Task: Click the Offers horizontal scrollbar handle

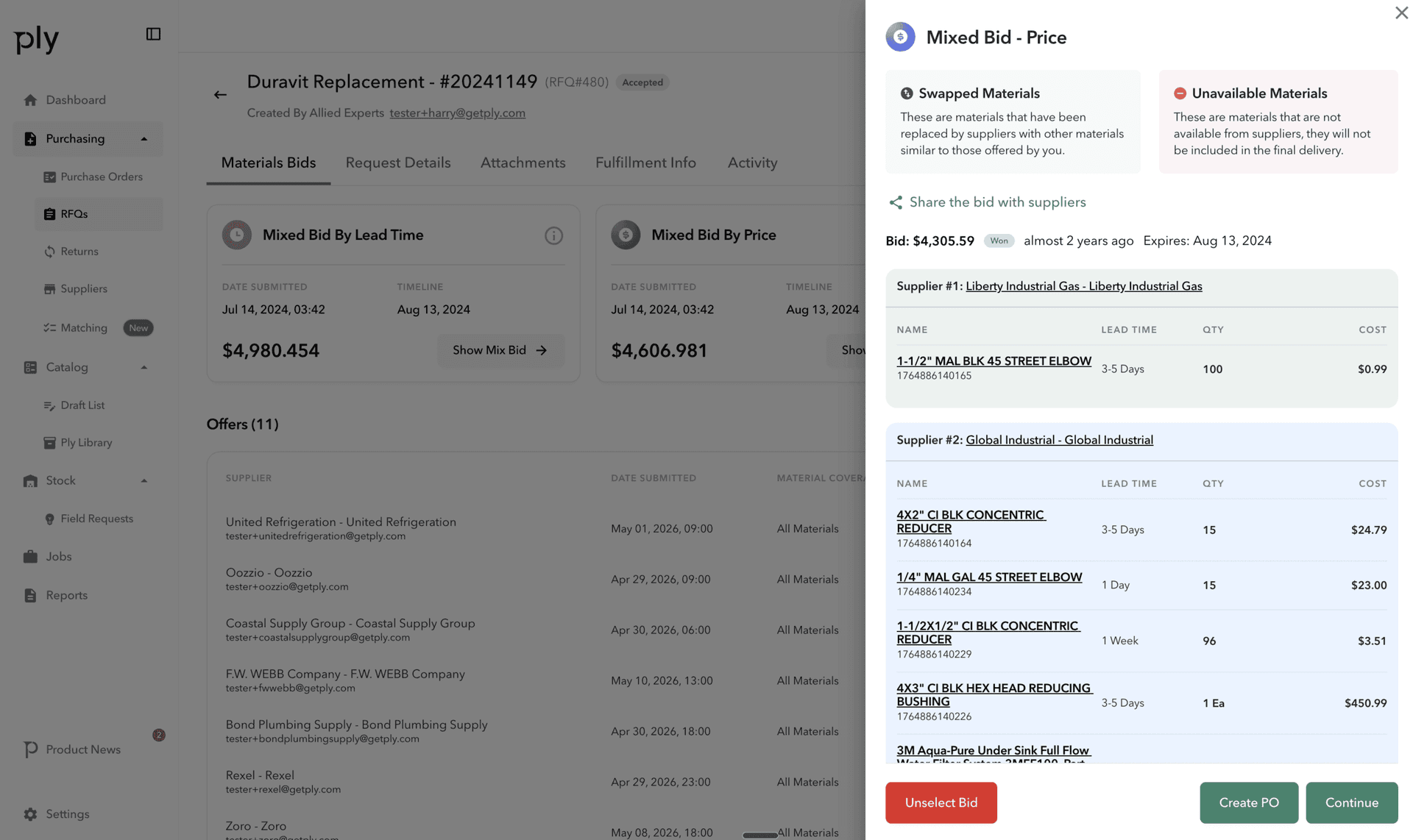Action: pyautogui.click(x=759, y=836)
